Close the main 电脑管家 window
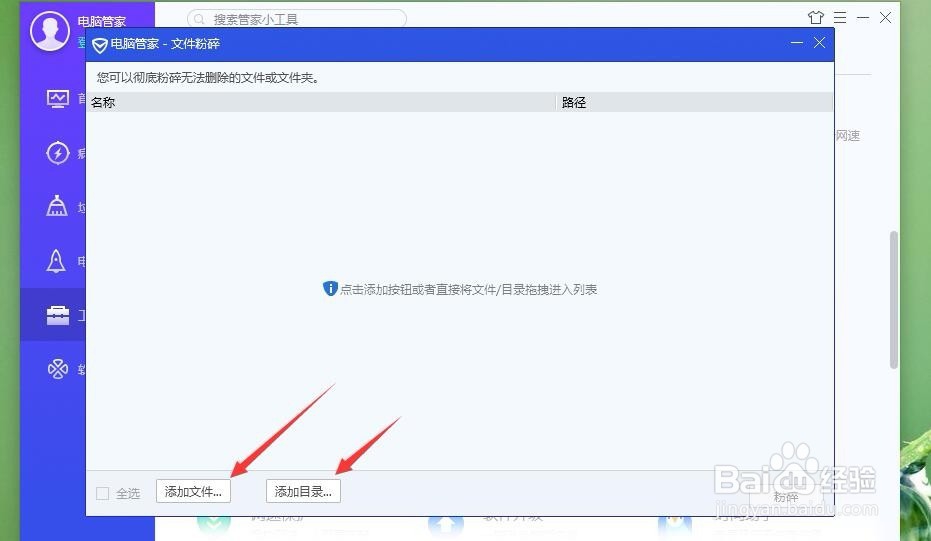The image size is (931, 541). click(885, 18)
